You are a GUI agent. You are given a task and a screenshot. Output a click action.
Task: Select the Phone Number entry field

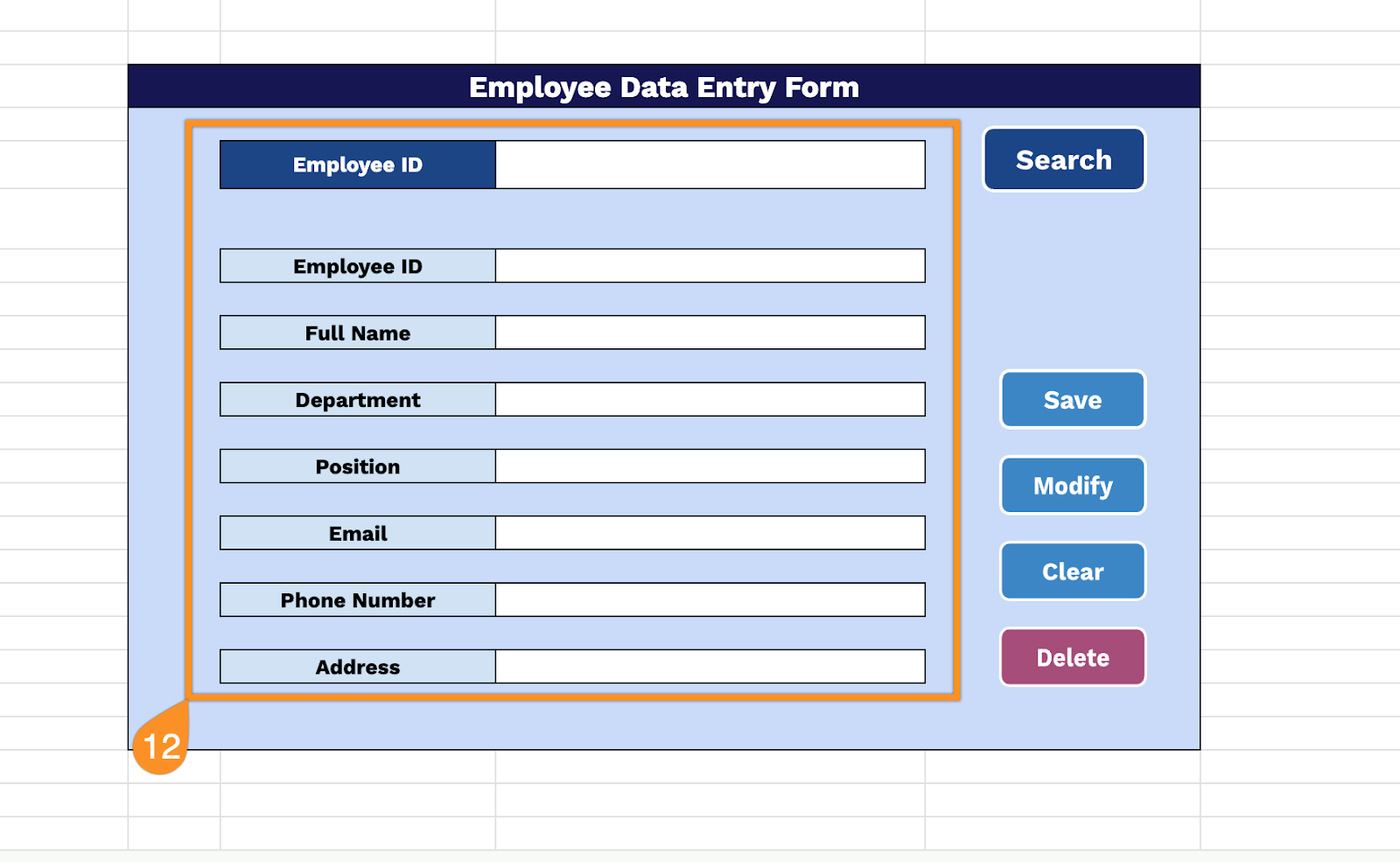(x=709, y=600)
